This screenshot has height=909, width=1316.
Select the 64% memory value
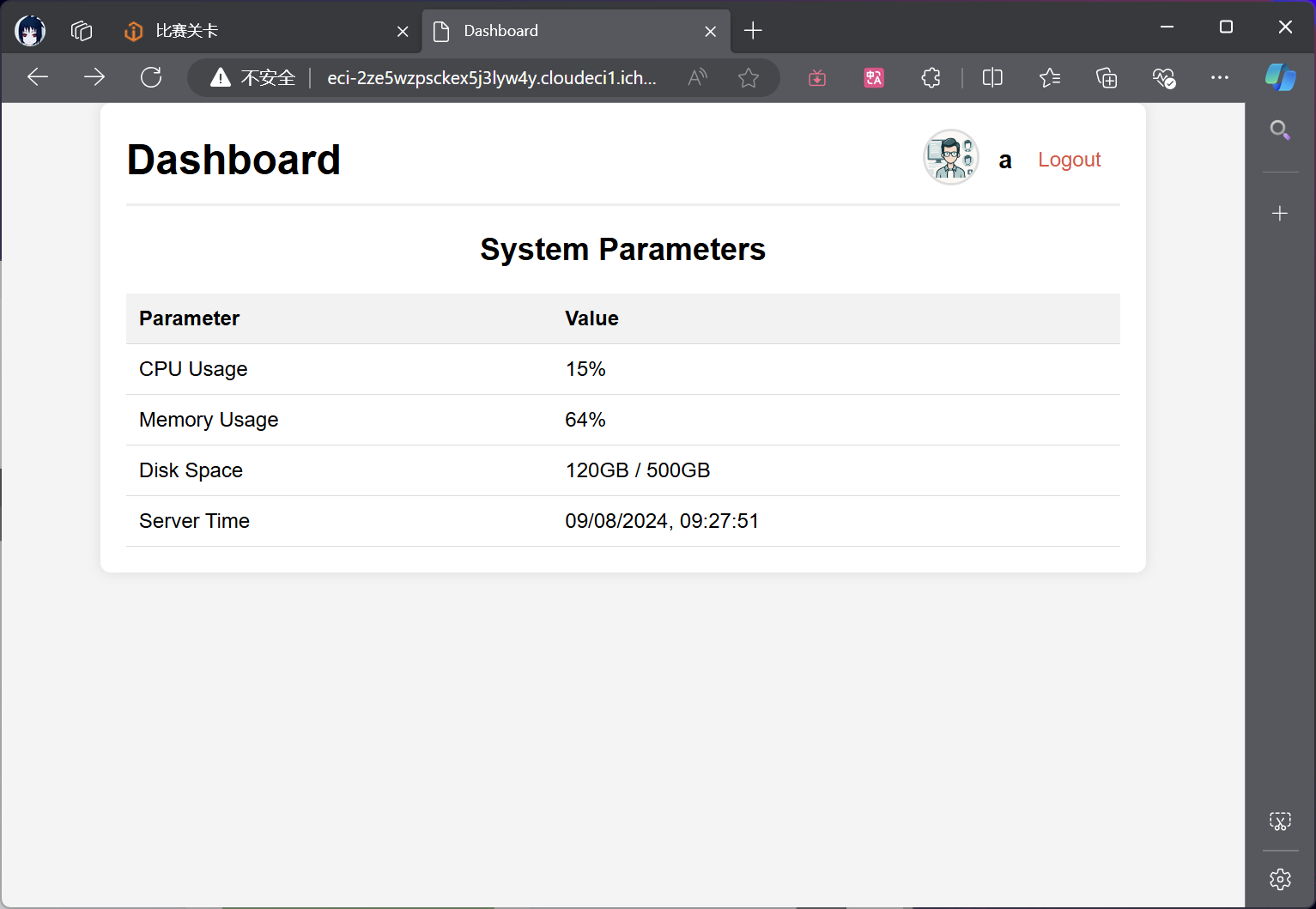click(x=585, y=420)
